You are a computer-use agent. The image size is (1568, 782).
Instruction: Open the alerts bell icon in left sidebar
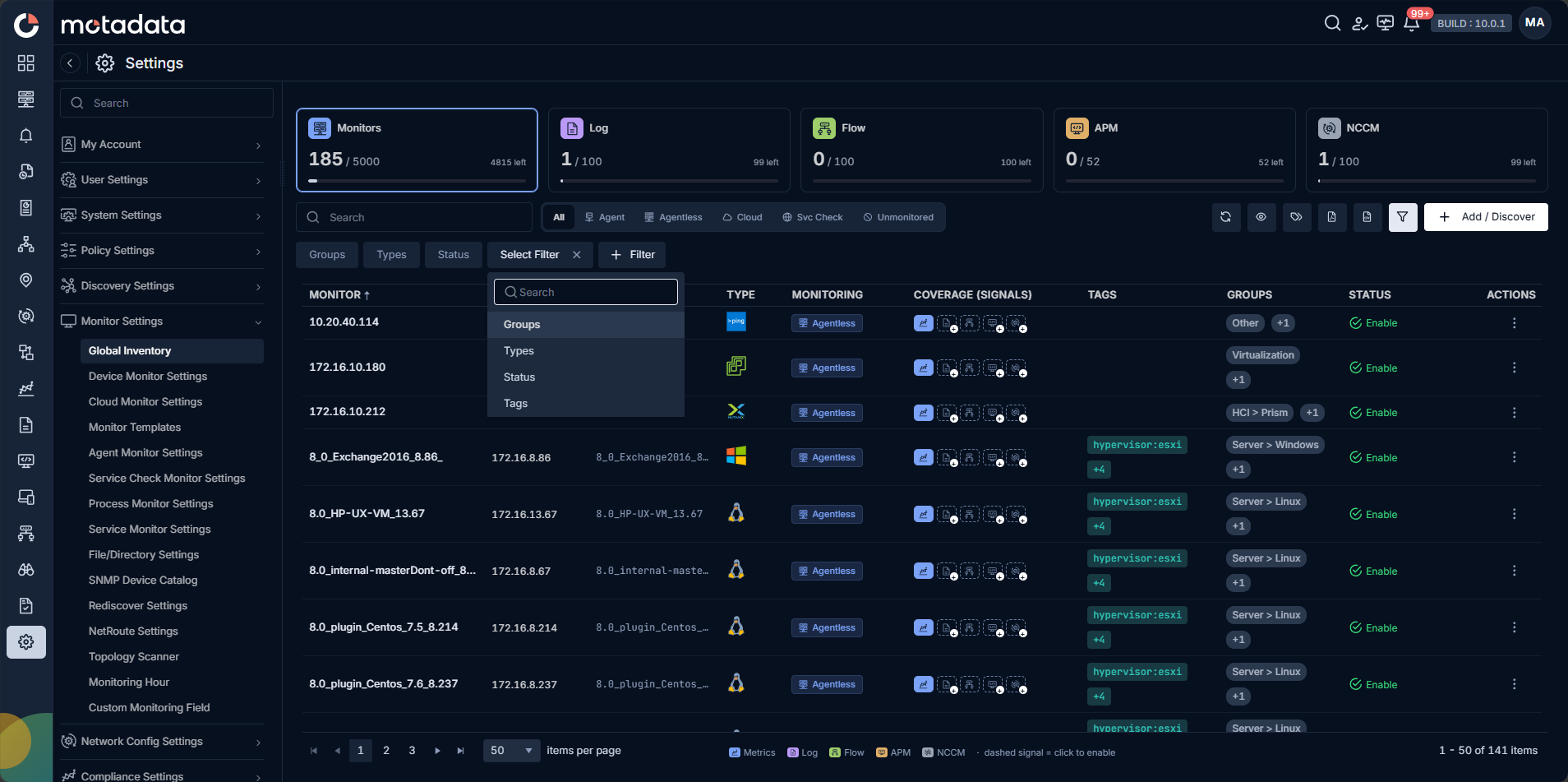pyautogui.click(x=26, y=136)
